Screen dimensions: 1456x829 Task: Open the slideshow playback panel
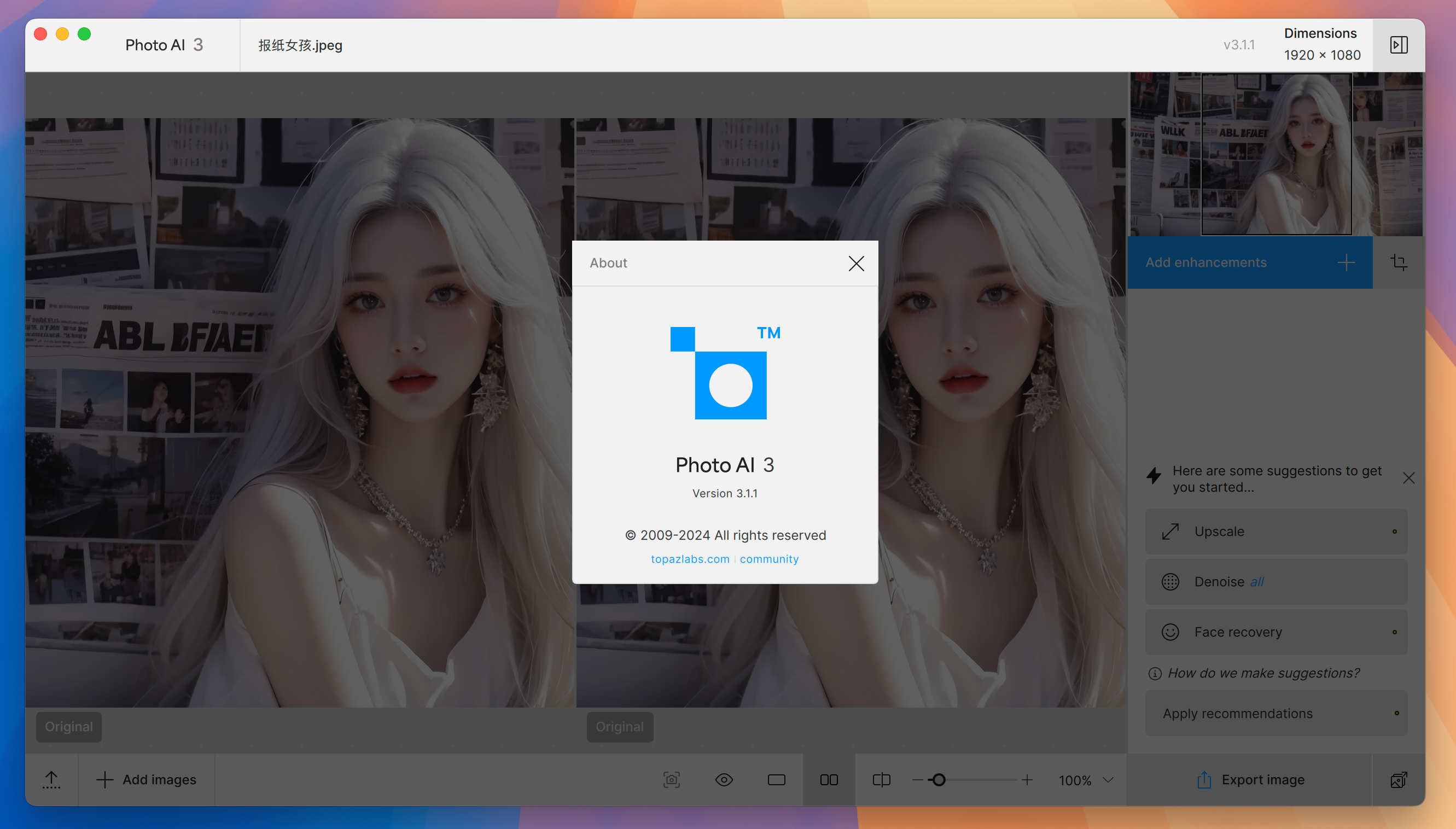pyautogui.click(x=1398, y=44)
